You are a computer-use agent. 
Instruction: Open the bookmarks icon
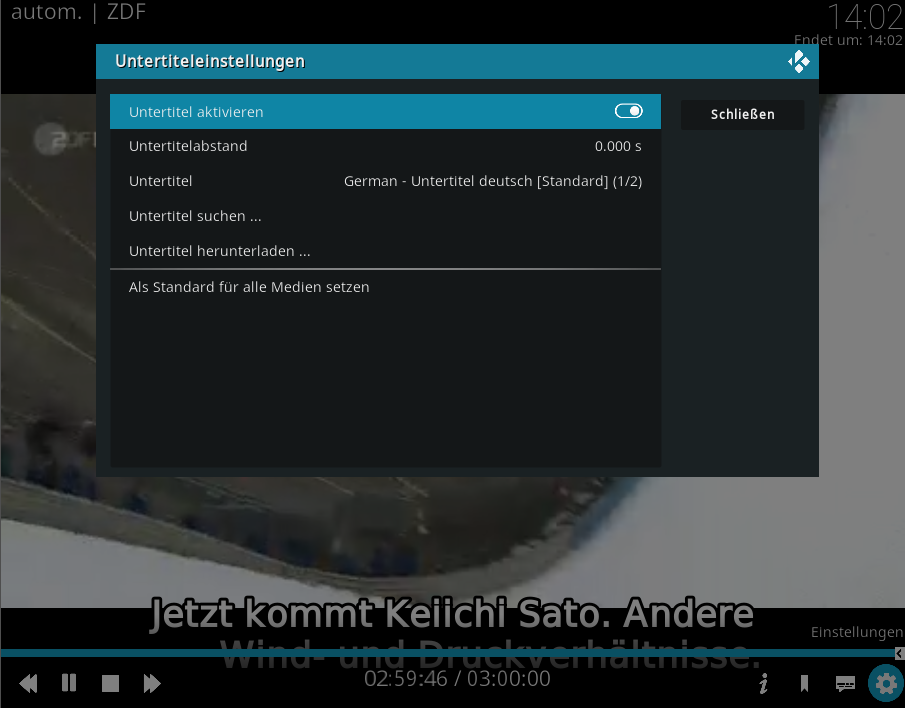coord(805,684)
